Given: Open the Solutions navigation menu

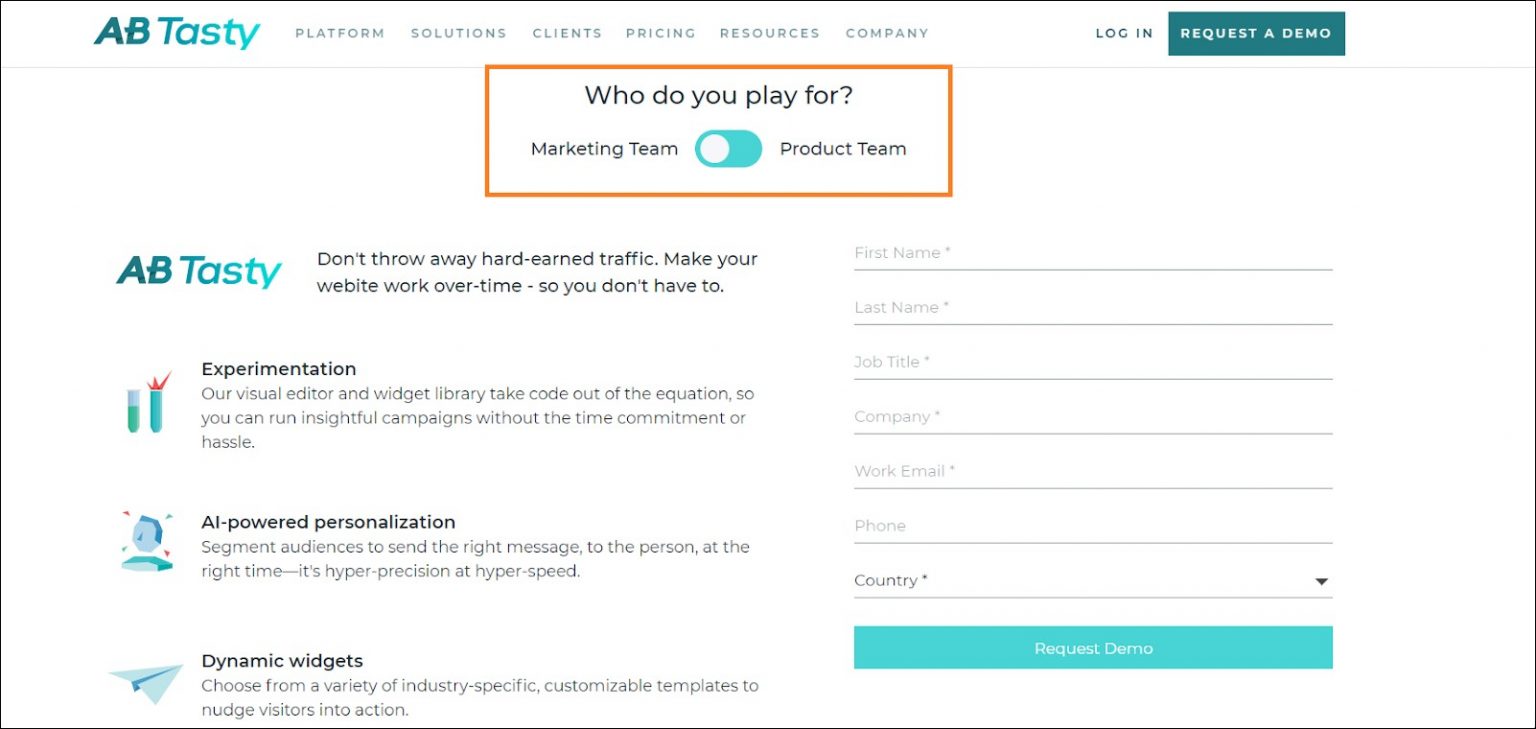Looking at the screenshot, I should 458,33.
